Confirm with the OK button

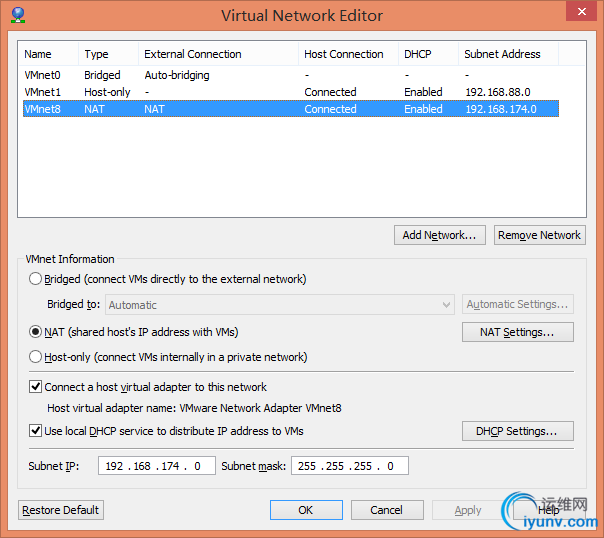[306, 510]
